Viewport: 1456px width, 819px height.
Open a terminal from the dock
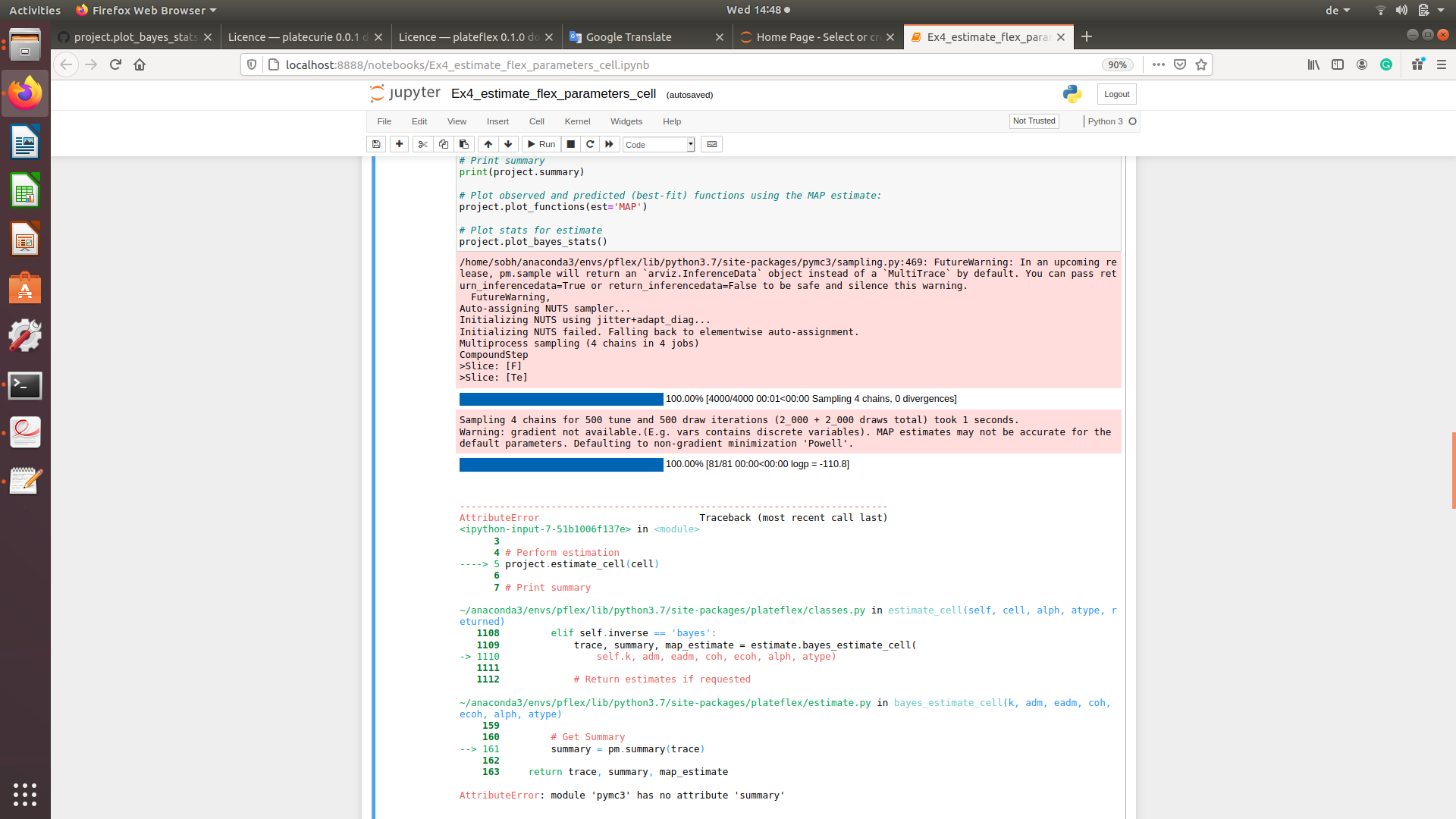[x=25, y=385]
